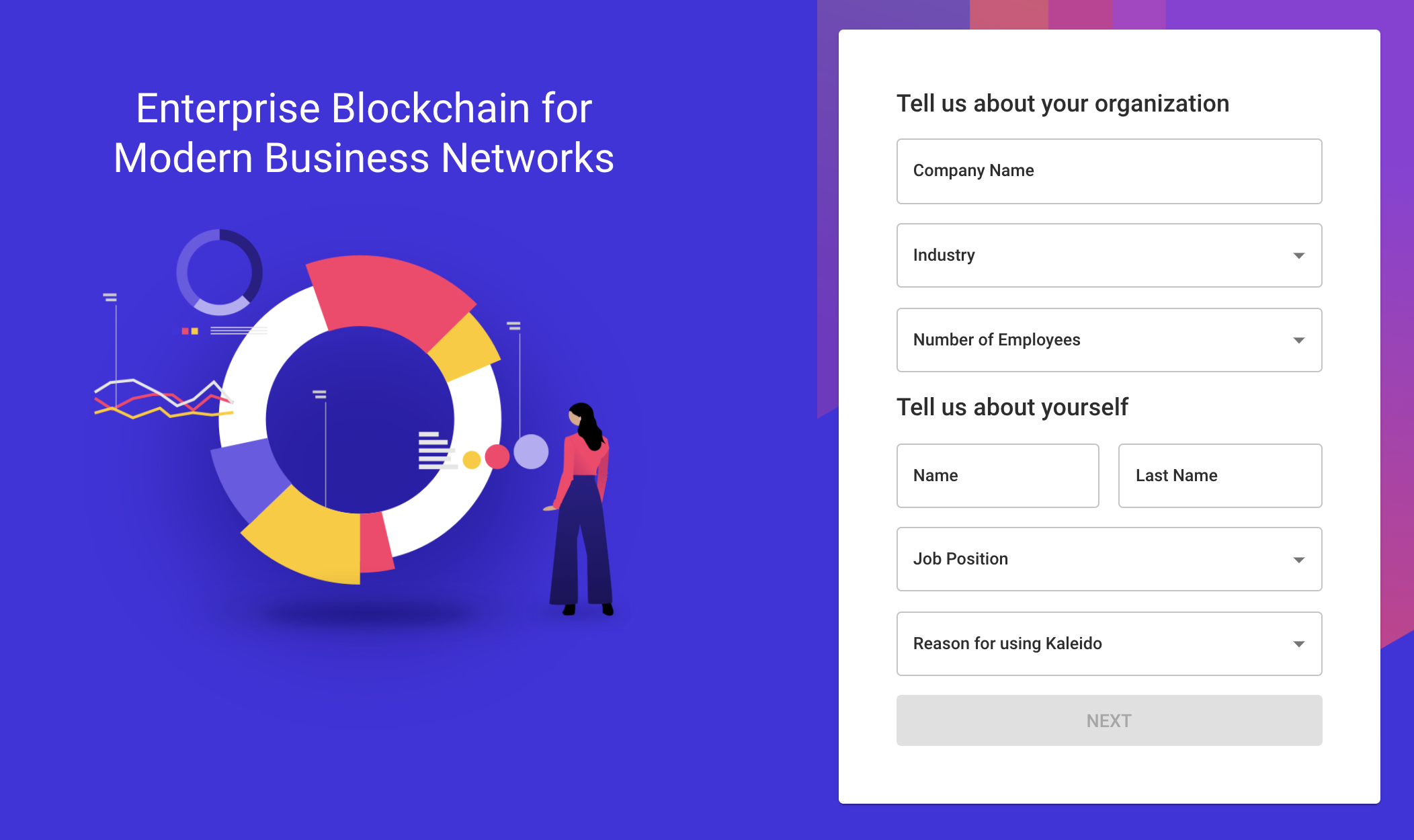This screenshot has height=840, width=1414.
Task: Open the Job Position select field
Action: pyautogui.click(x=1109, y=559)
